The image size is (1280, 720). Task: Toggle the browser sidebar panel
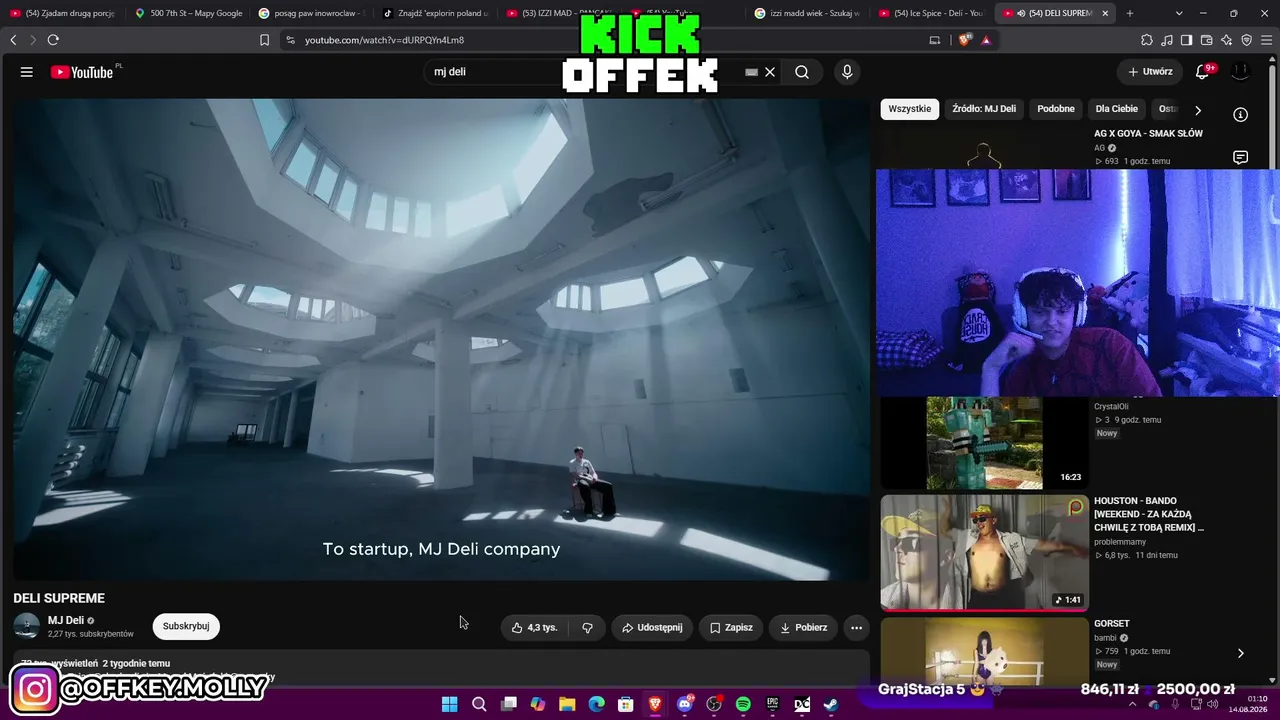(x=1186, y=40)
